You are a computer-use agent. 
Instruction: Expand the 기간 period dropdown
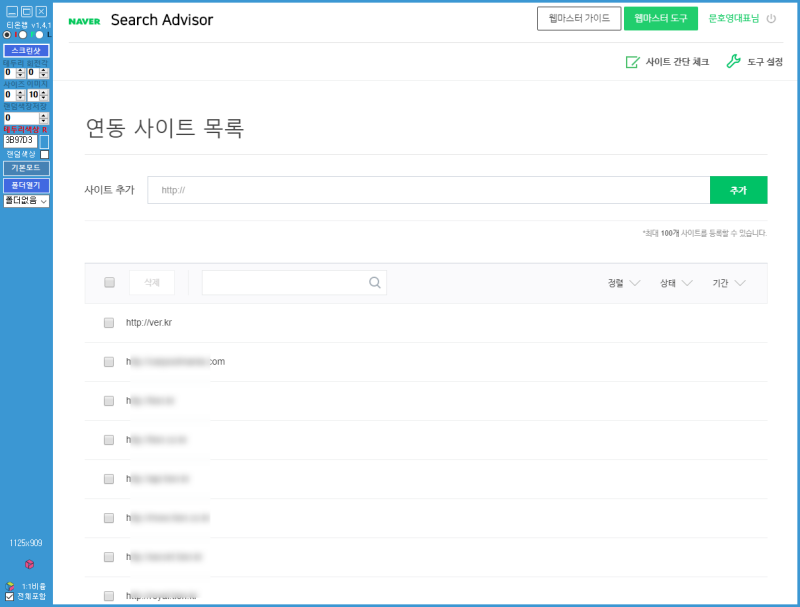(729, 283)
